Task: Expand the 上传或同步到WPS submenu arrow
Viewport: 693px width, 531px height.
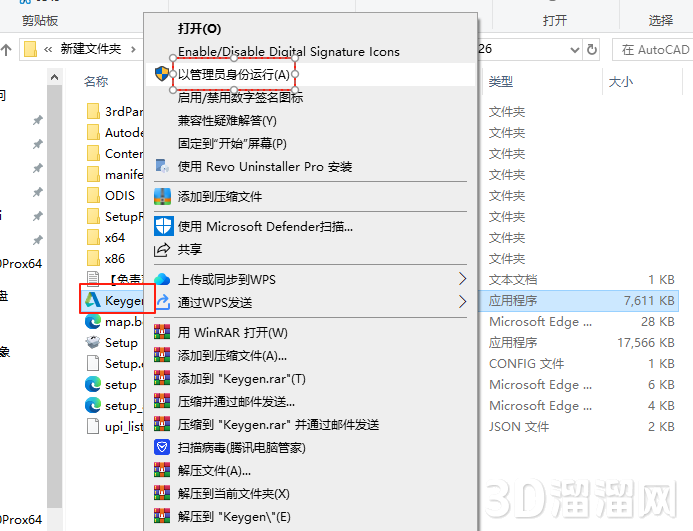Action: click(x=462, y=279)
